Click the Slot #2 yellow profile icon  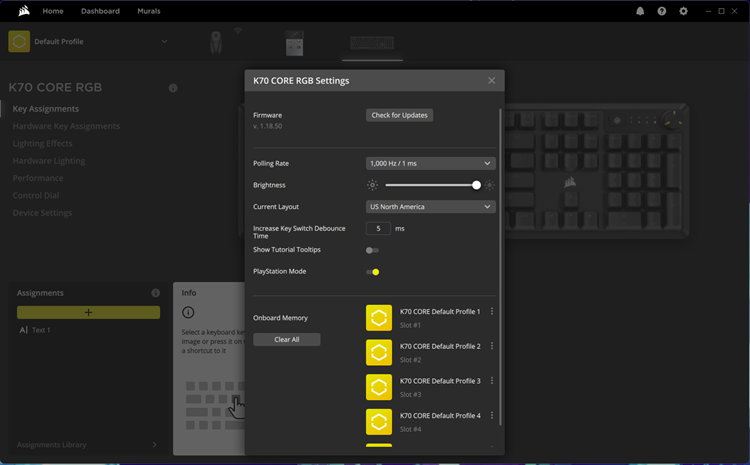(x=379, y=352)
